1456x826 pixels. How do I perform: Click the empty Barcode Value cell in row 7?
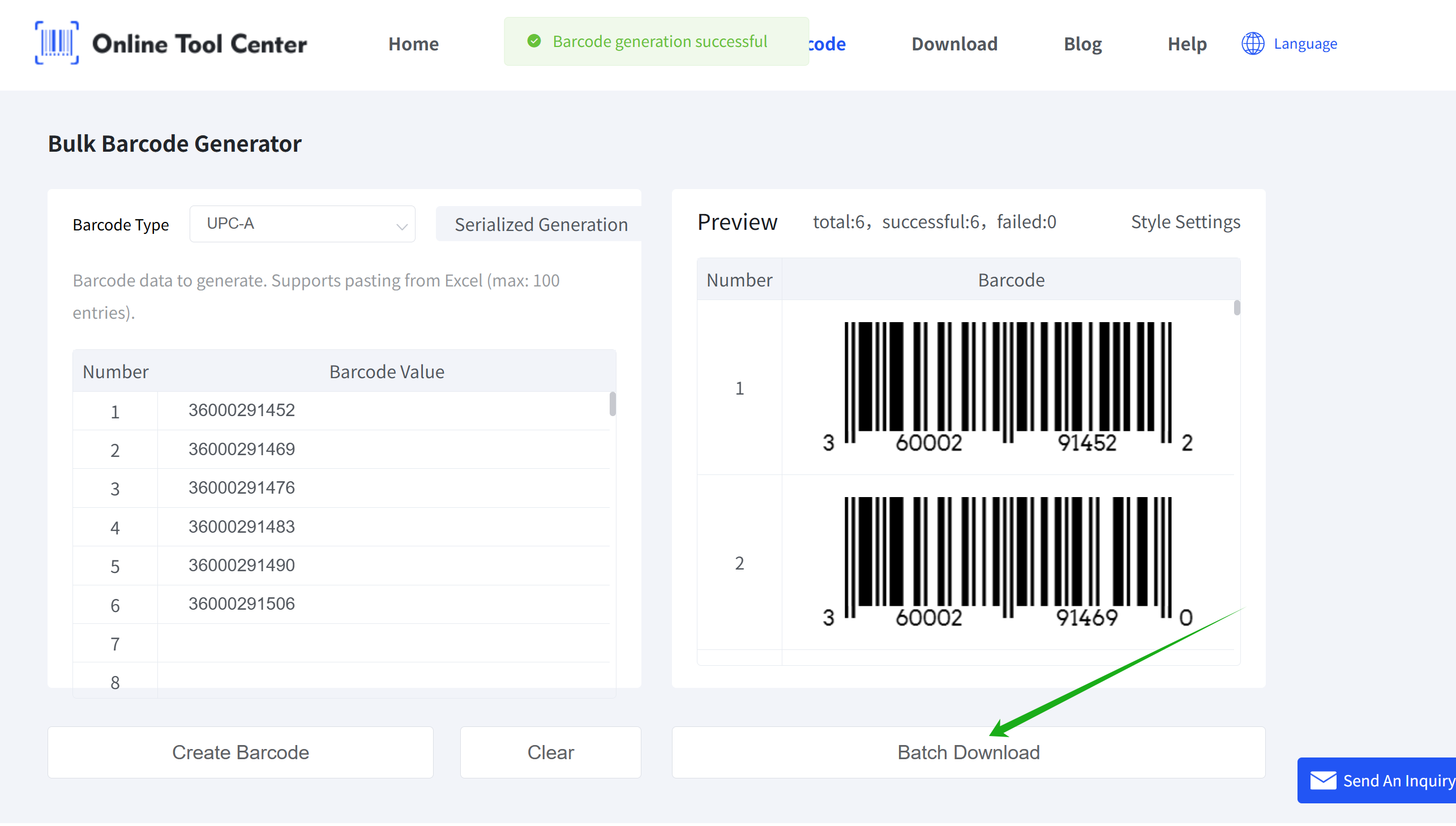(x=384, y=643)
